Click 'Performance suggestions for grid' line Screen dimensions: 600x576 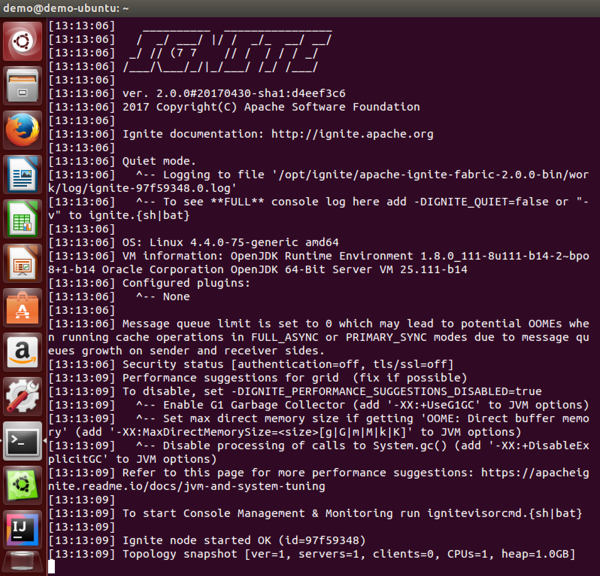pos(295,378)
